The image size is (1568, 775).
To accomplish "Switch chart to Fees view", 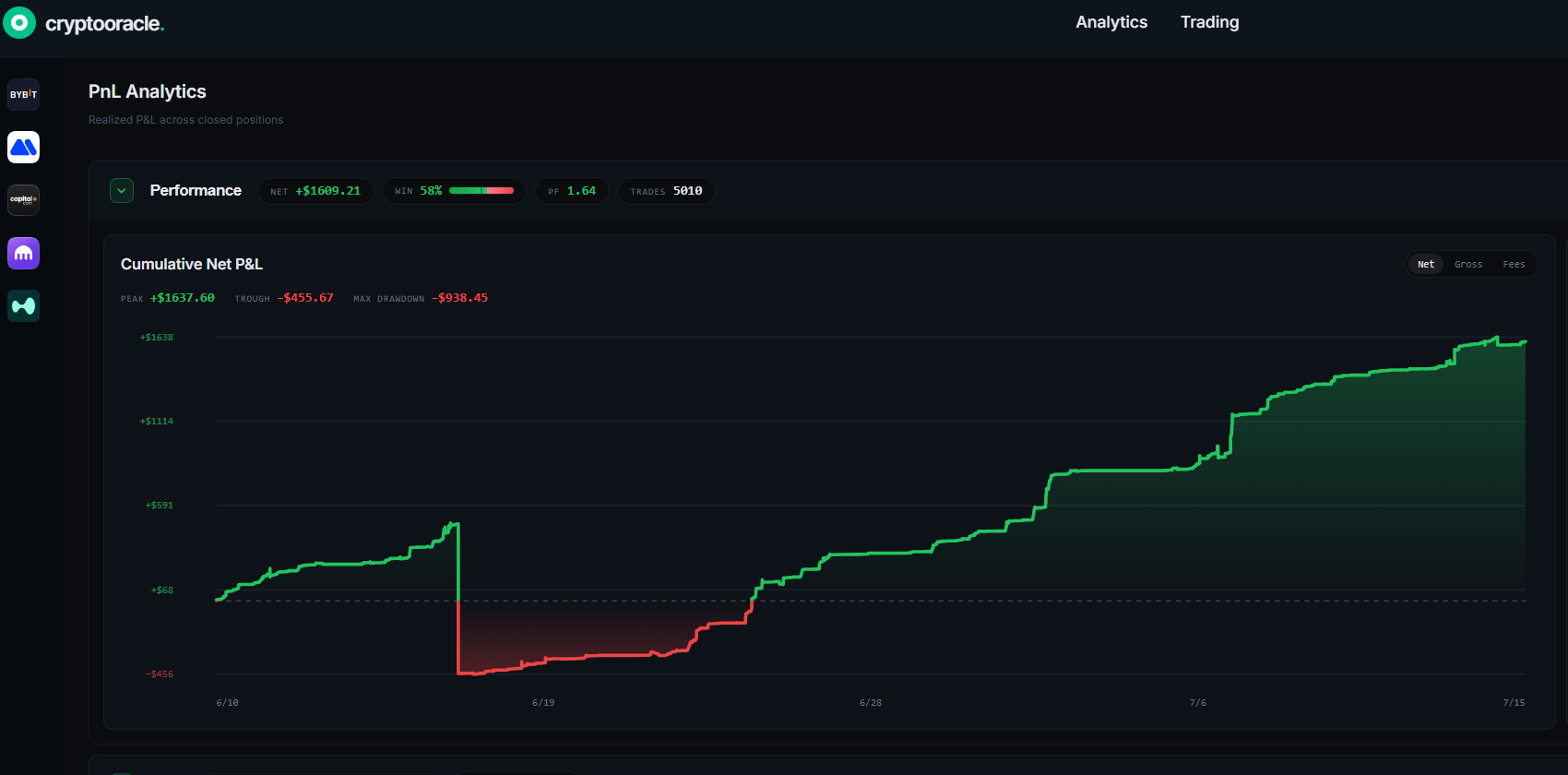I will pos(1514,264).
